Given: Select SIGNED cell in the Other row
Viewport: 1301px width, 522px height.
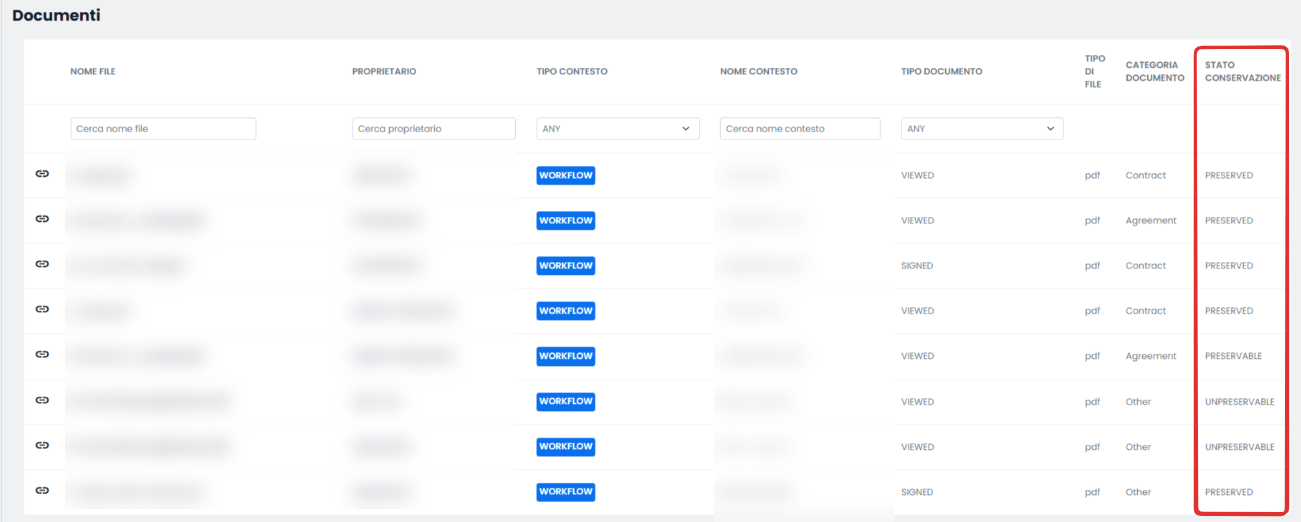Looking at the screenshot, I should point(917,492).
